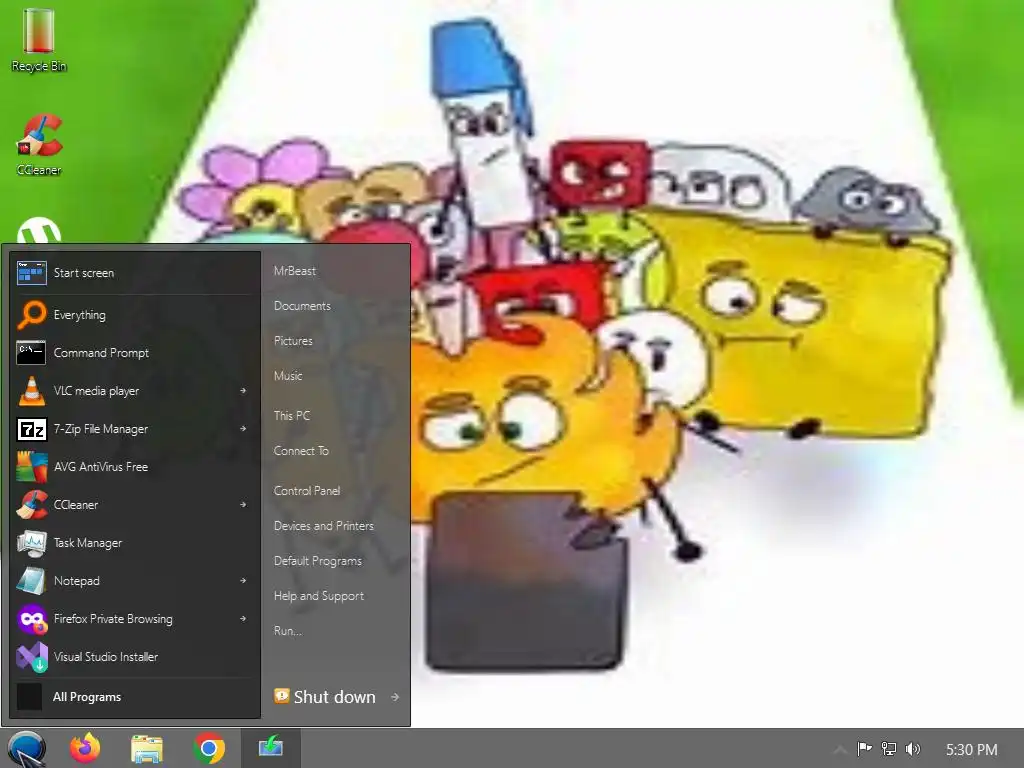Open File Explorer from the taskbar

point(147,748)
